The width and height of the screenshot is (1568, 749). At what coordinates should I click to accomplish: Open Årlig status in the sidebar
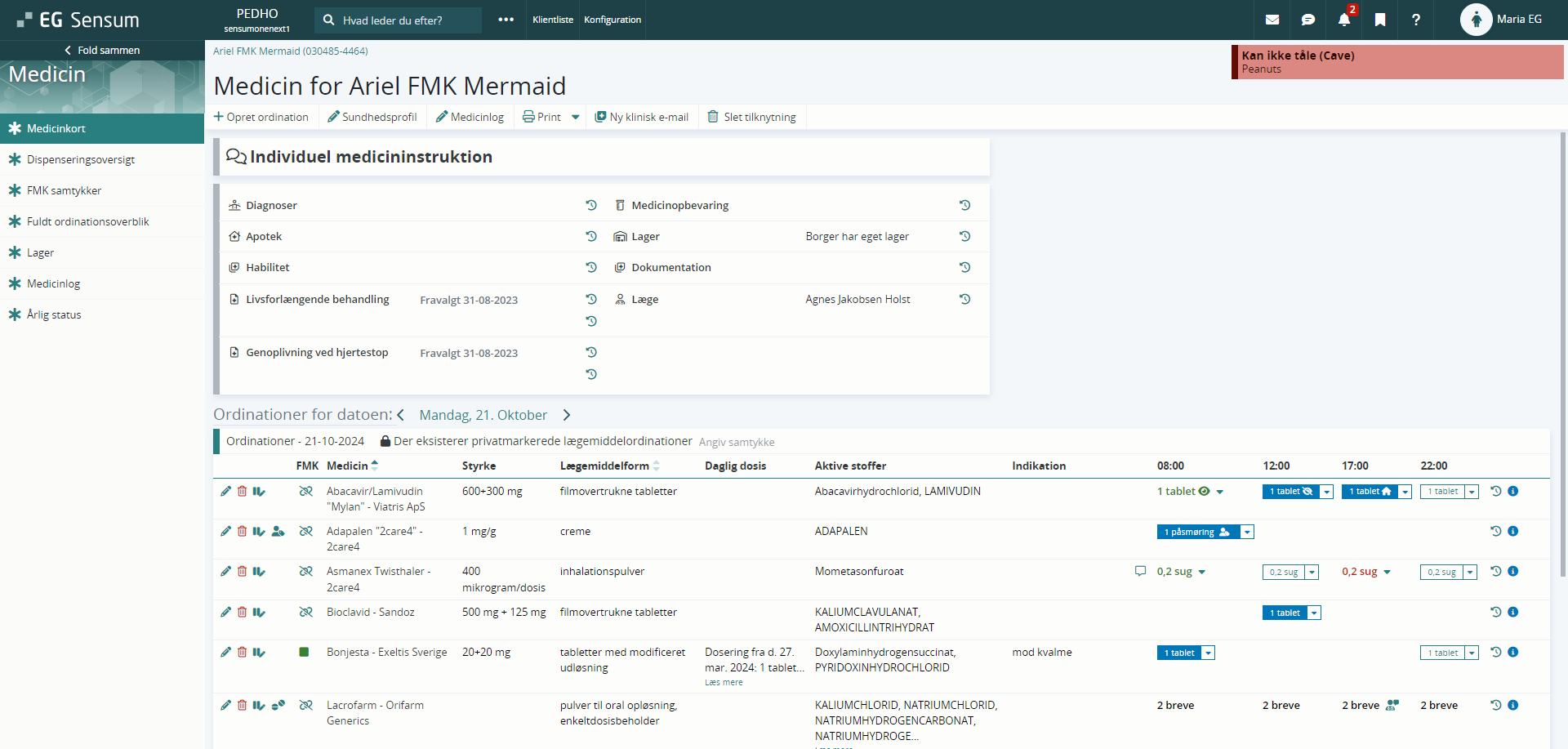(102, 314)
